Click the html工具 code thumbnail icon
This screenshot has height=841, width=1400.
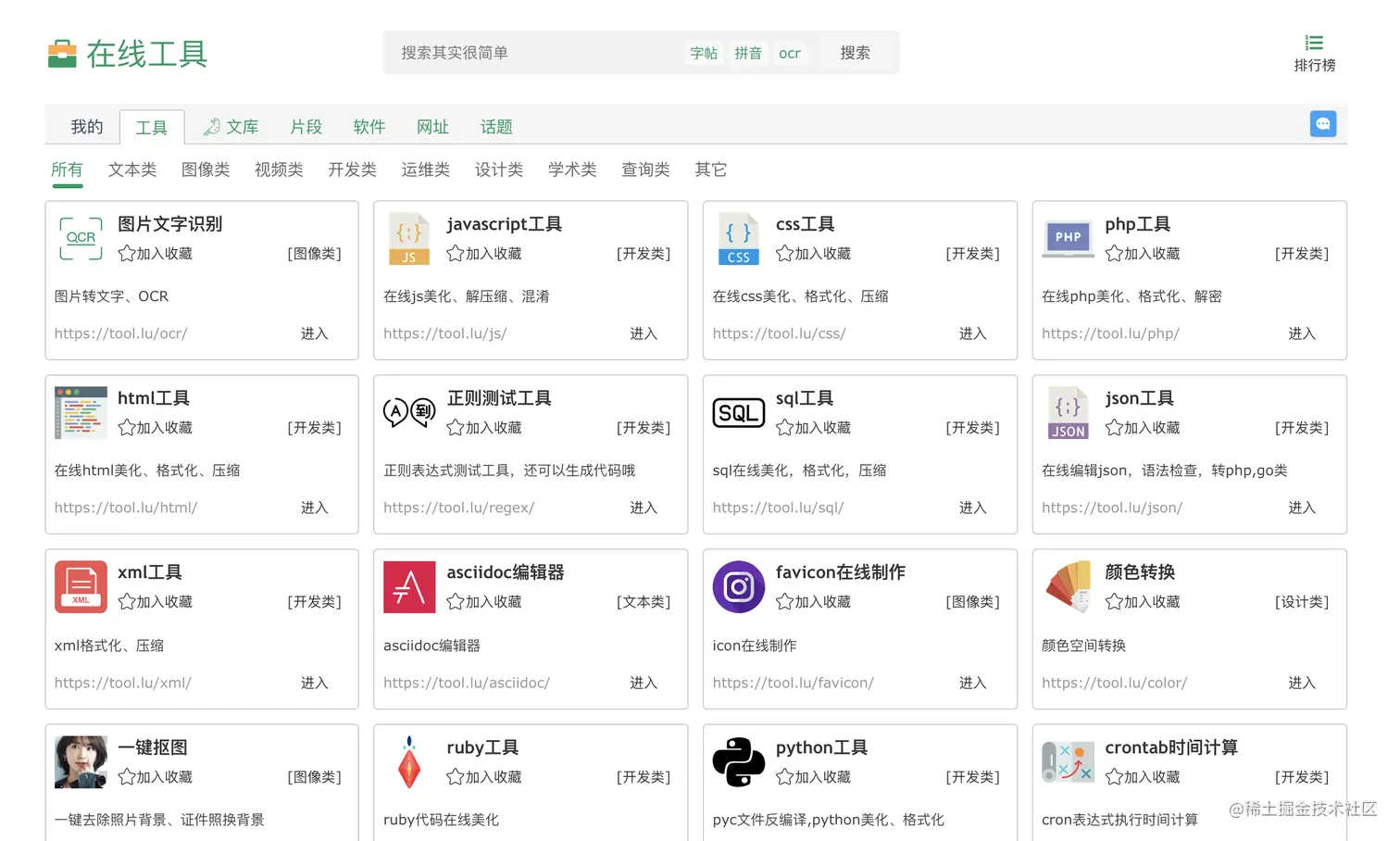tap(81, 413)
